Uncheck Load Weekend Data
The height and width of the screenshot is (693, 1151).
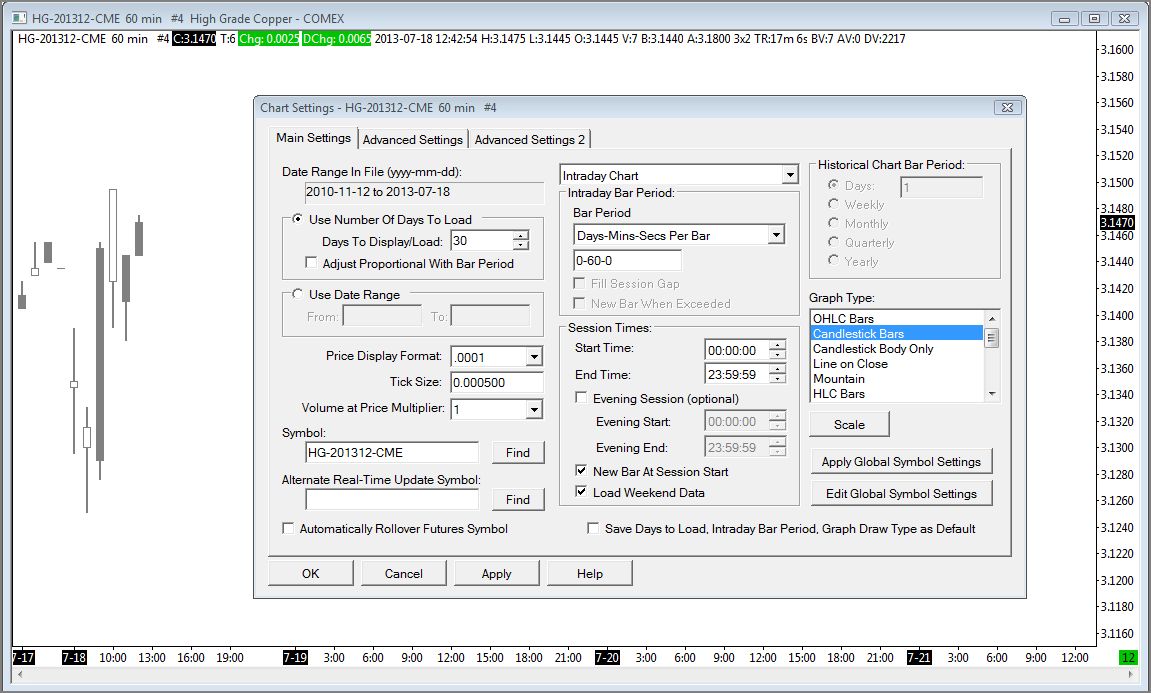point(583,492)
